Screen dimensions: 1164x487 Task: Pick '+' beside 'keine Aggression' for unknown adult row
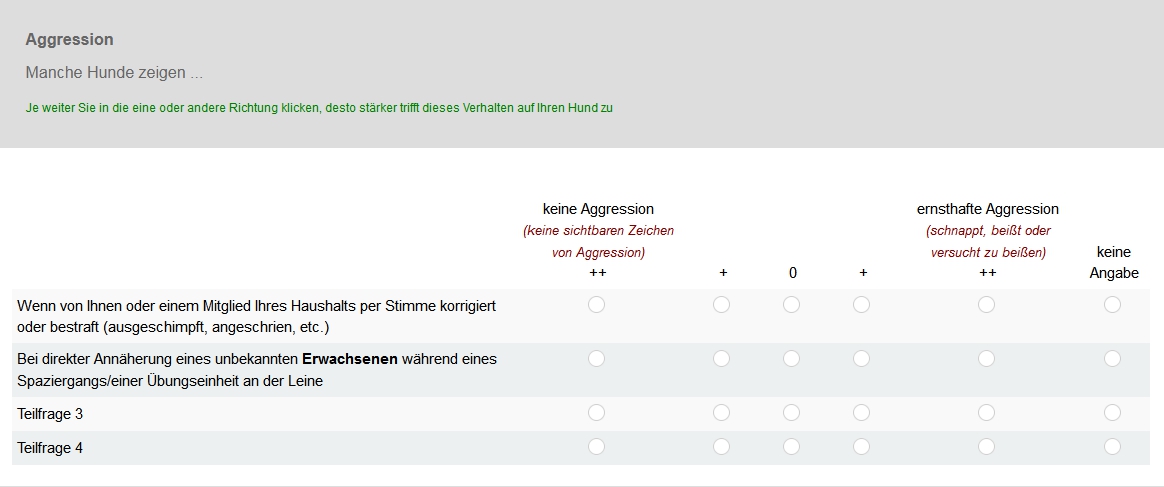(x=722, y=358)
